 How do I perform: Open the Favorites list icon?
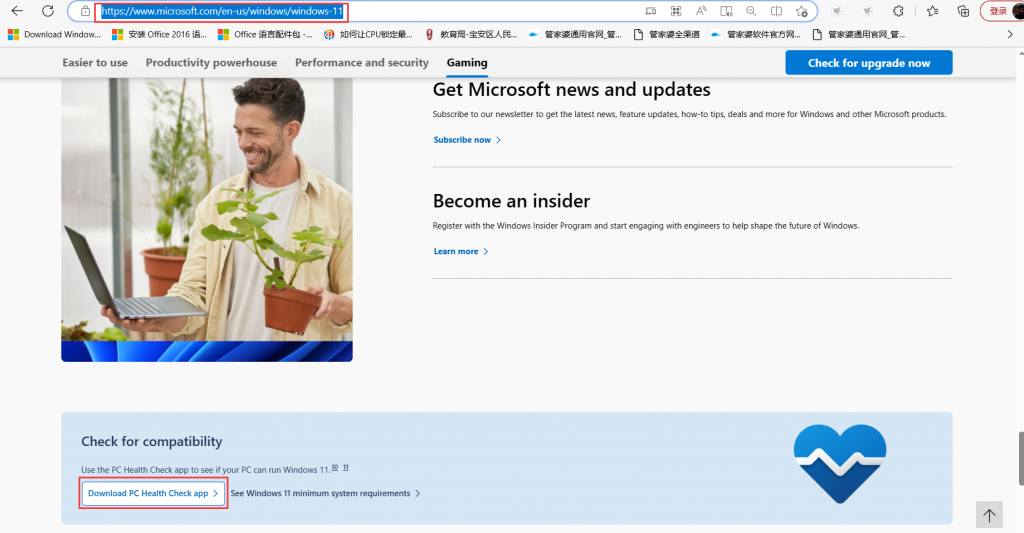point(933,11)
